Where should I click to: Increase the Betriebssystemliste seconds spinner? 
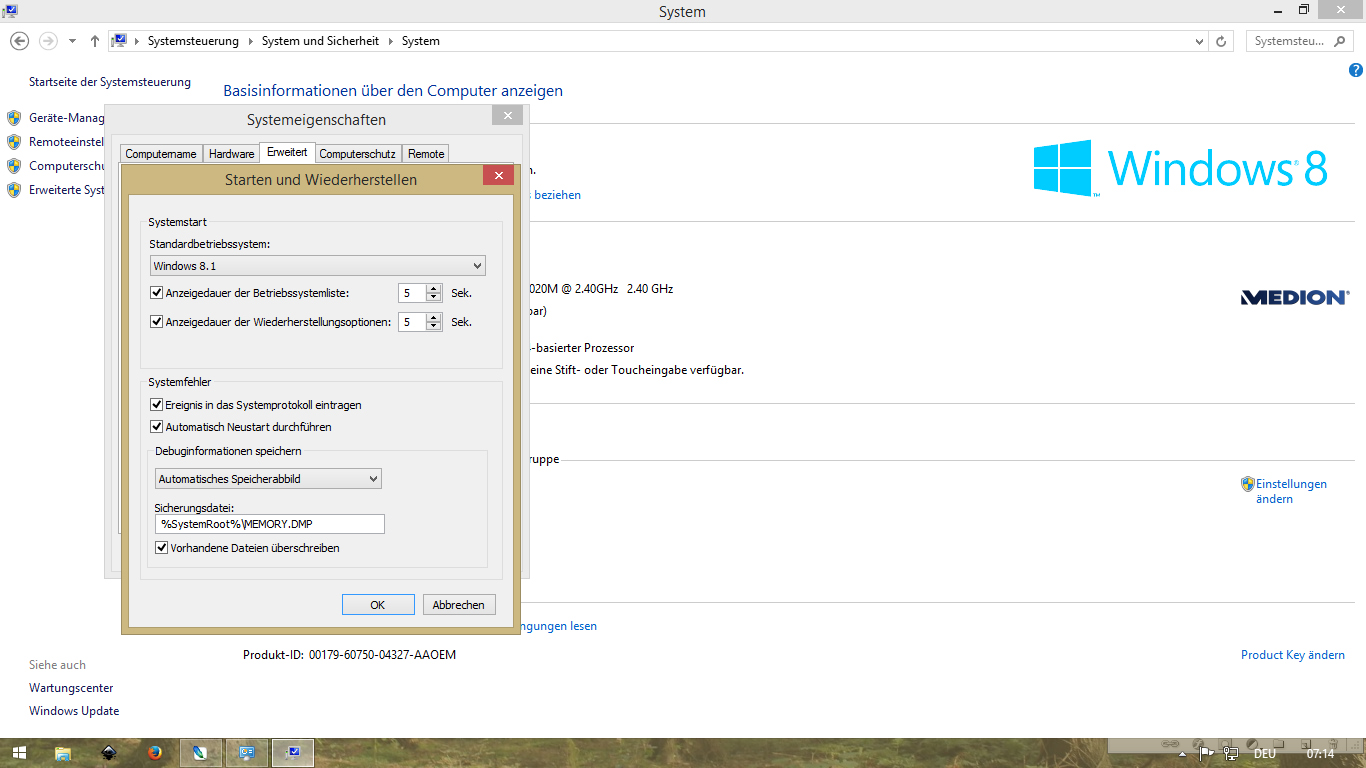click(x=433, y=289)
